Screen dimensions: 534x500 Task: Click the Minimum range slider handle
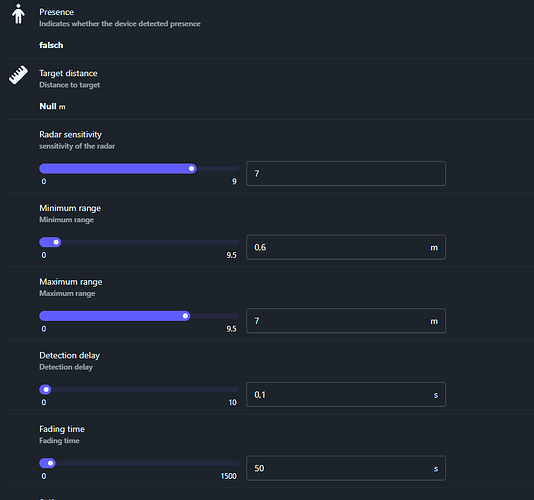[x=56, y=242]
